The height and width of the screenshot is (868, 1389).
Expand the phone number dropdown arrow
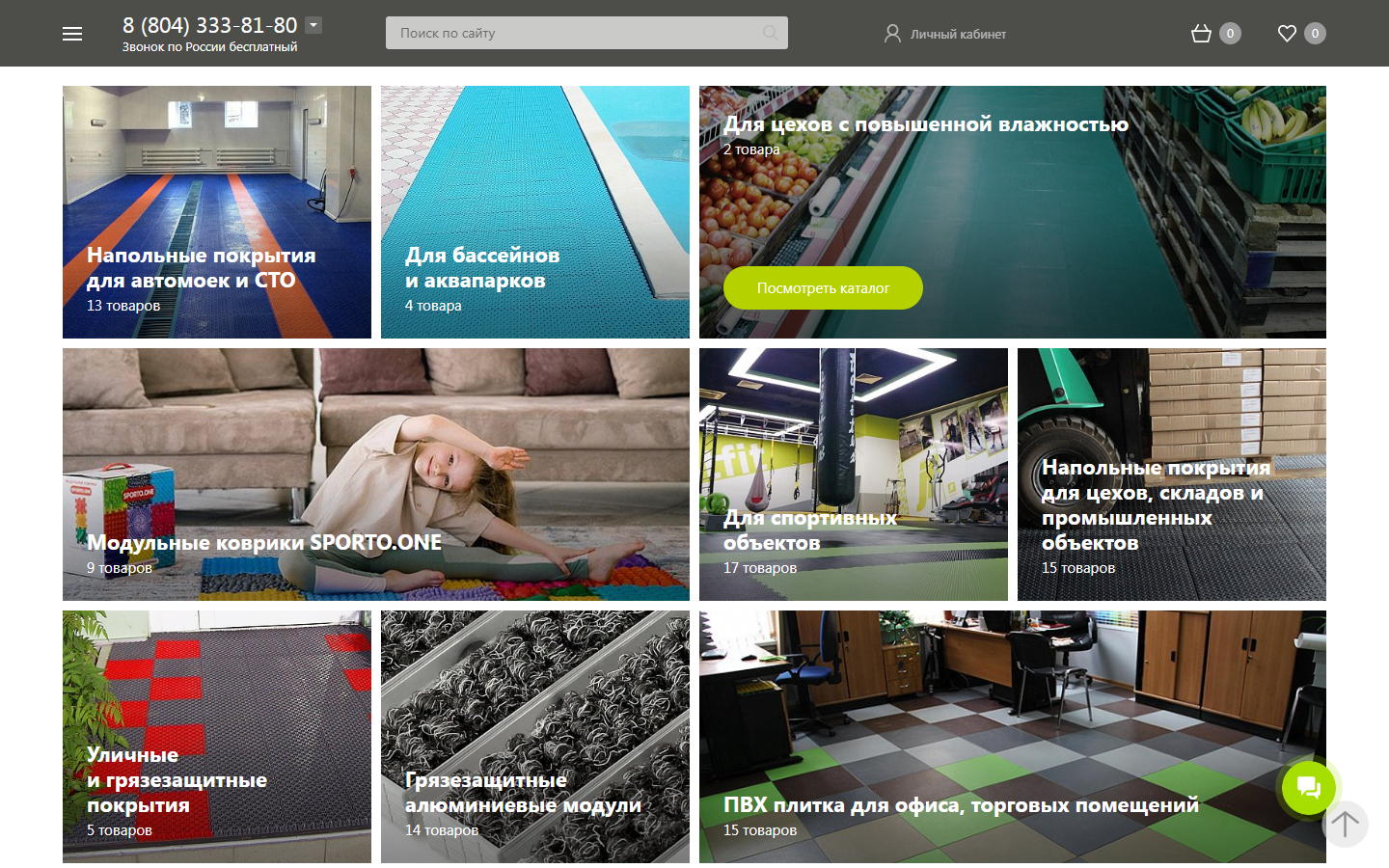click(313, 25)
